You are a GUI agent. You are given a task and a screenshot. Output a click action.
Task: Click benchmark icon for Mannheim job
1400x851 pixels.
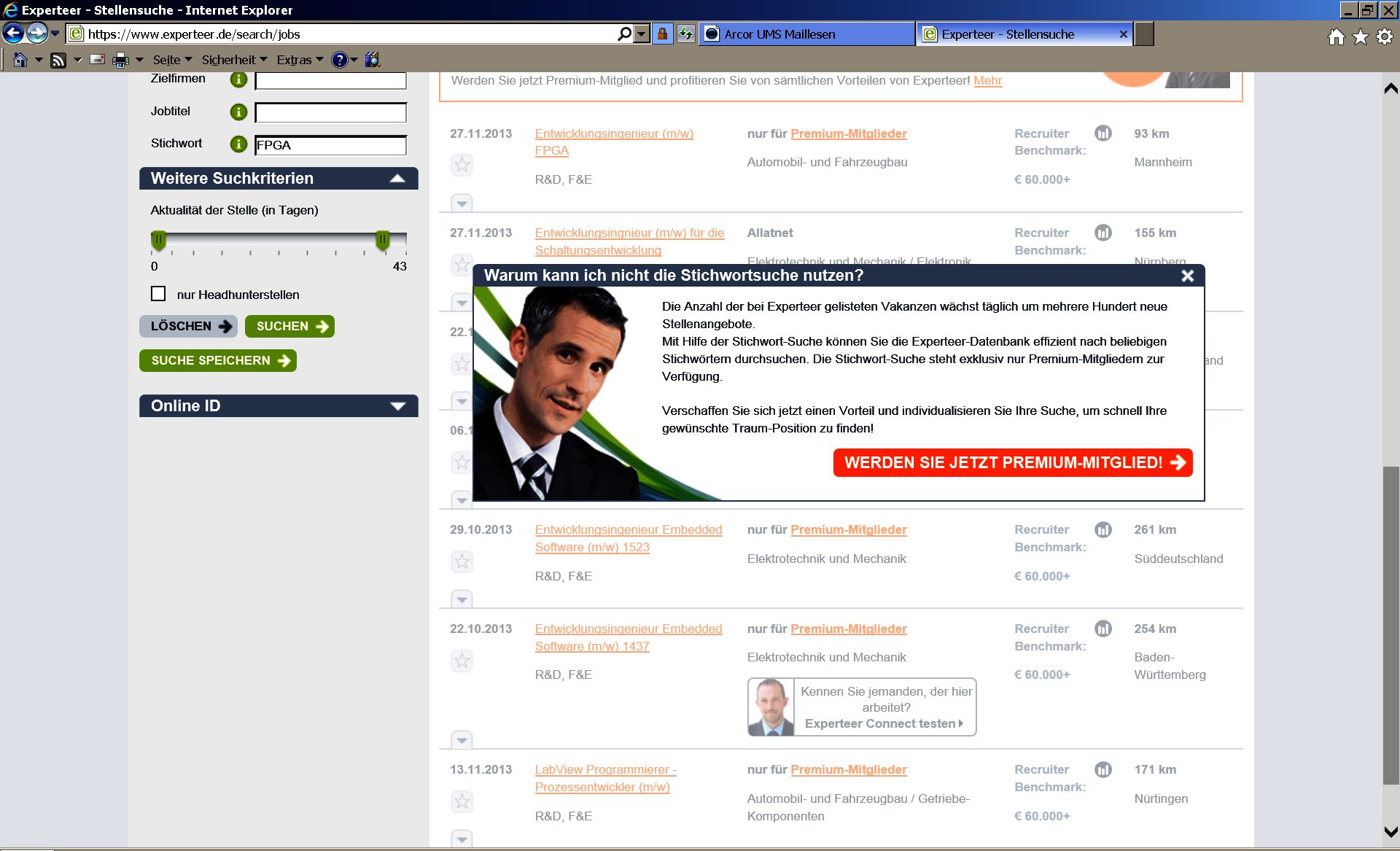coord(1102,133)
